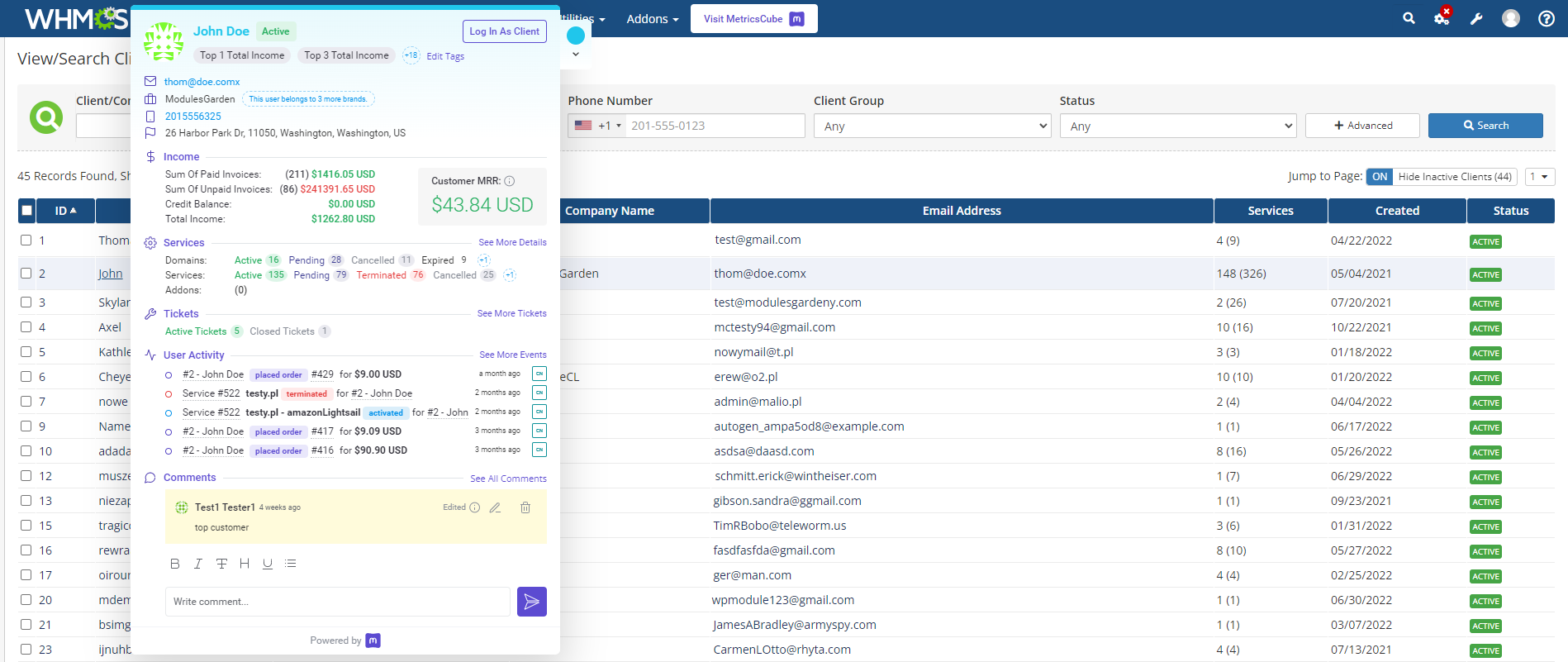
Task: Sort table by Company Name column
Action: (610, 211)
